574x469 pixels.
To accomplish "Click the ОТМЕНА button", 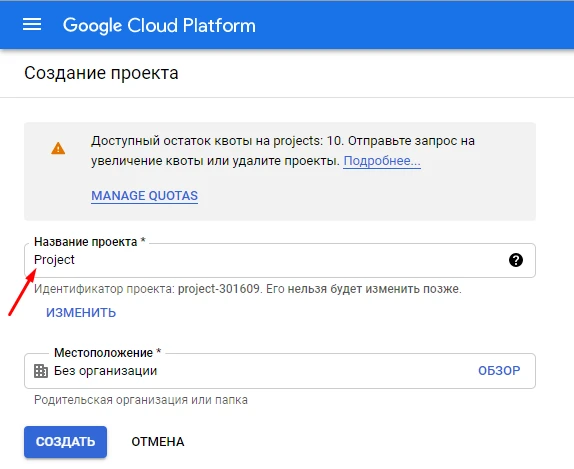I will [158, 442].
